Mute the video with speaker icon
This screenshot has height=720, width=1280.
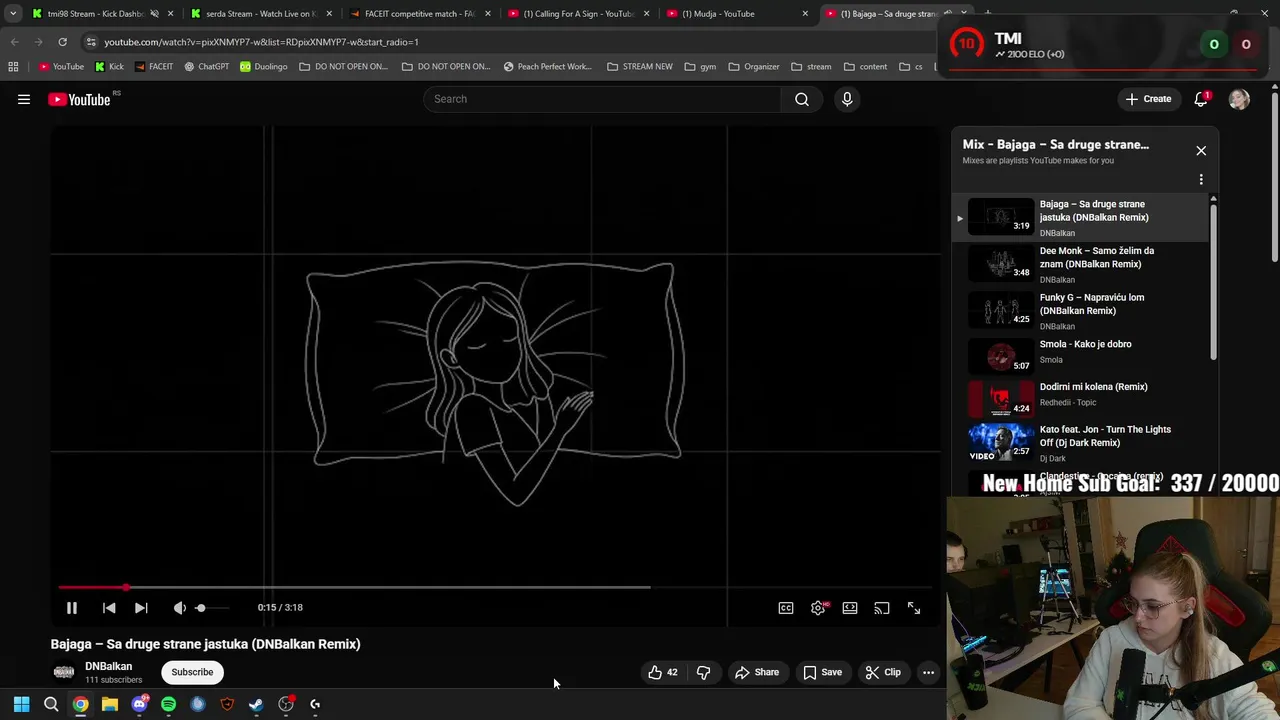coord(179,608)
